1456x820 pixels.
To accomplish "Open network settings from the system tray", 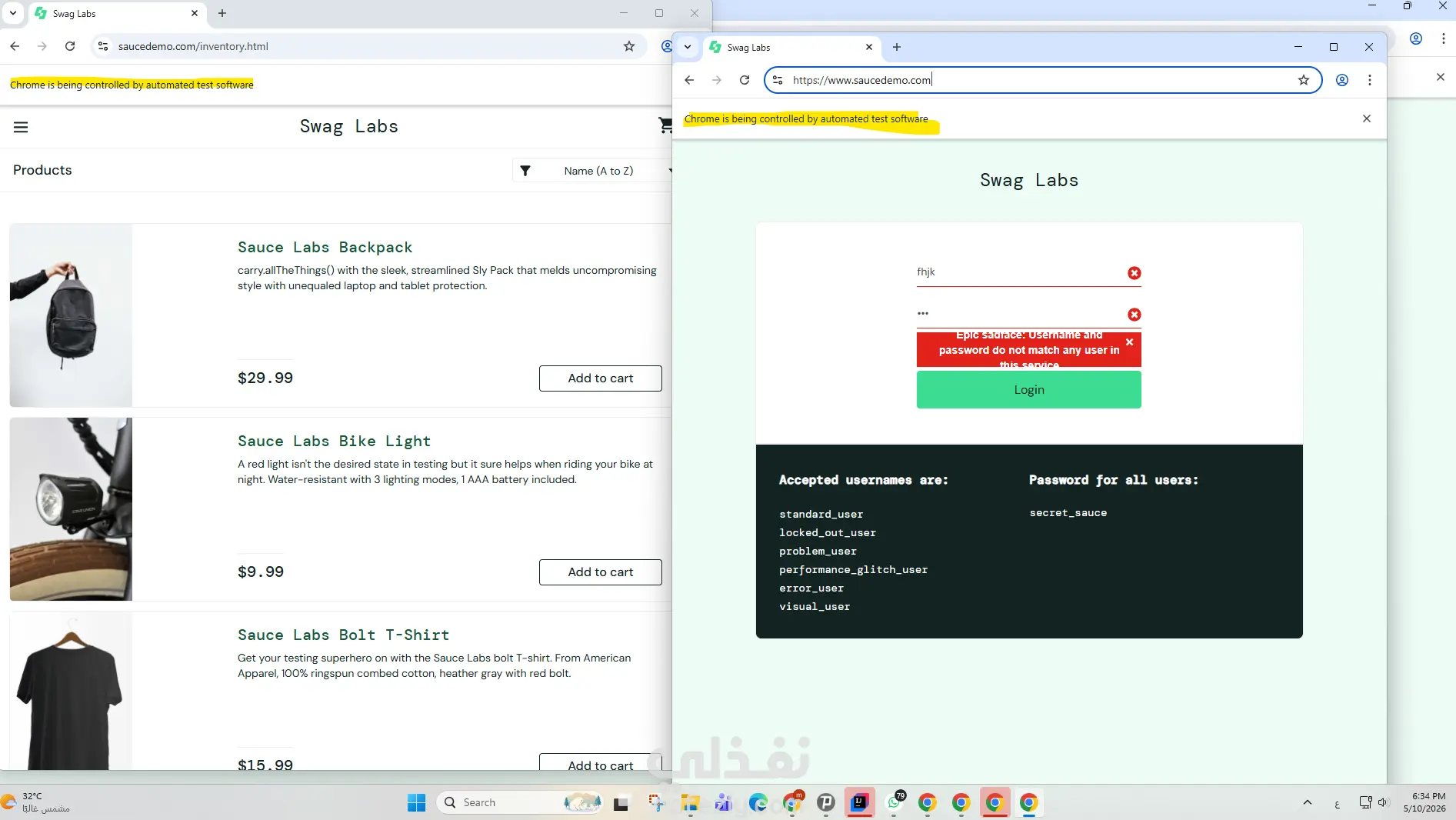I will [1365, 802].
